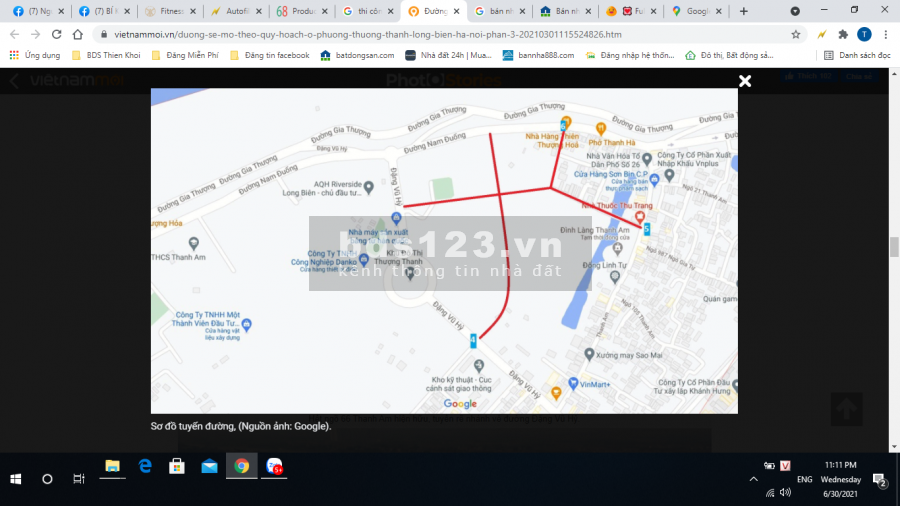Open the Zalo app in the taskbar
The width and height of the screenshot is (900, 506).
click(x=274, y=466)
